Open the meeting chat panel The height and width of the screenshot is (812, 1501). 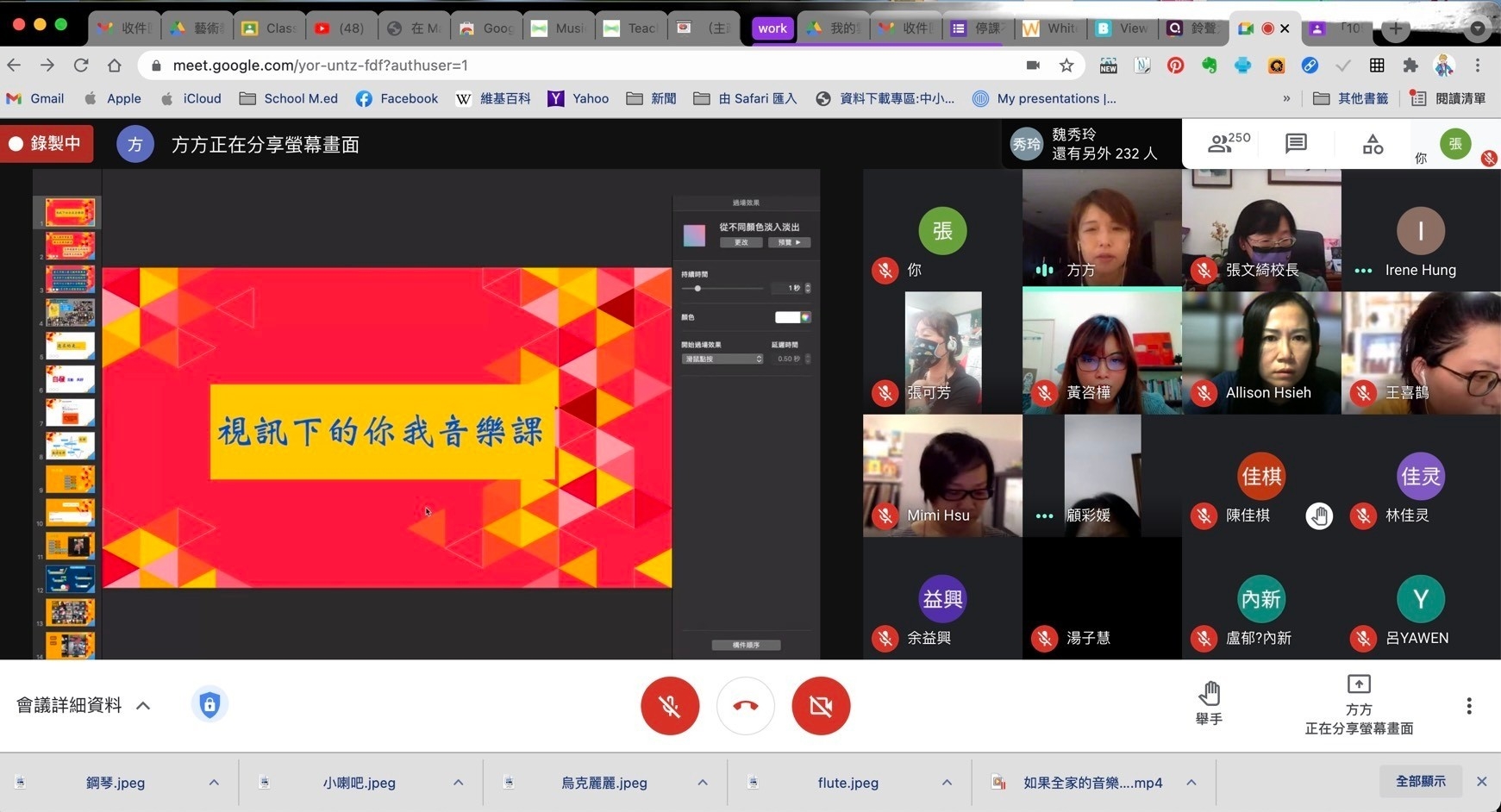point(1295,143)
